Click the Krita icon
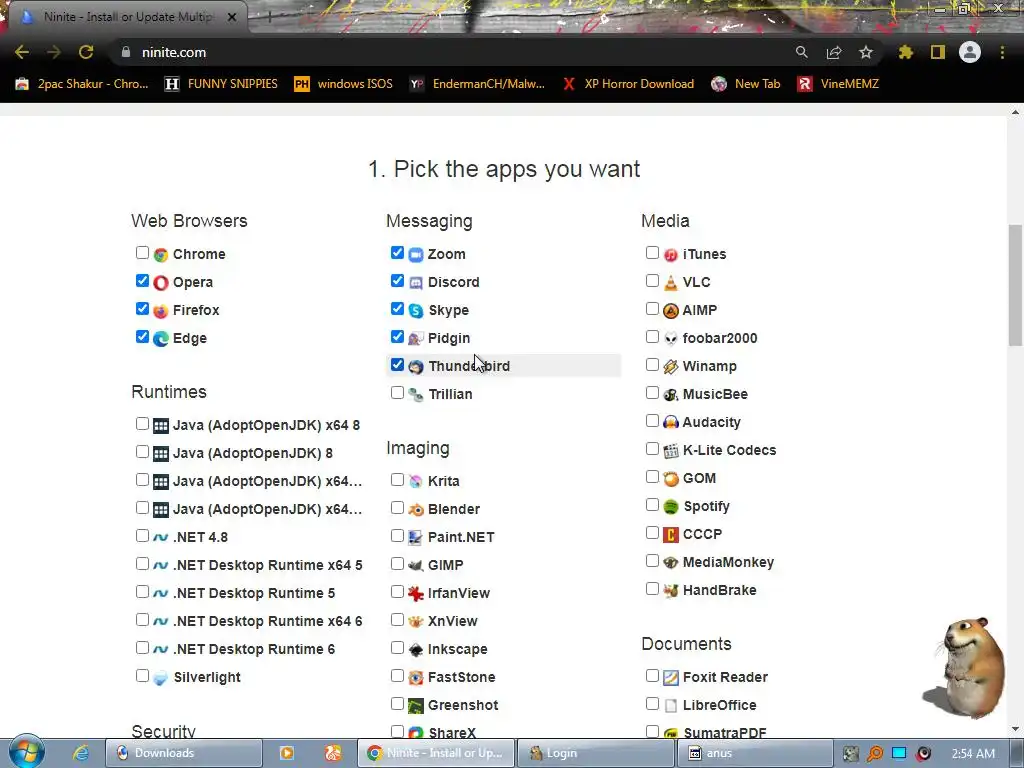Screen dimensions: 1024x768 coord(416,481)
